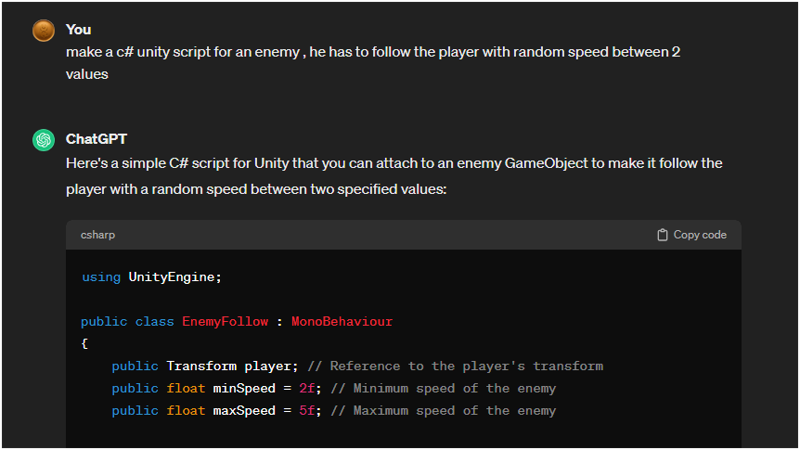The image size is (800, 450).
Task: Click the "Transform player" declaration
Action: 229,366
